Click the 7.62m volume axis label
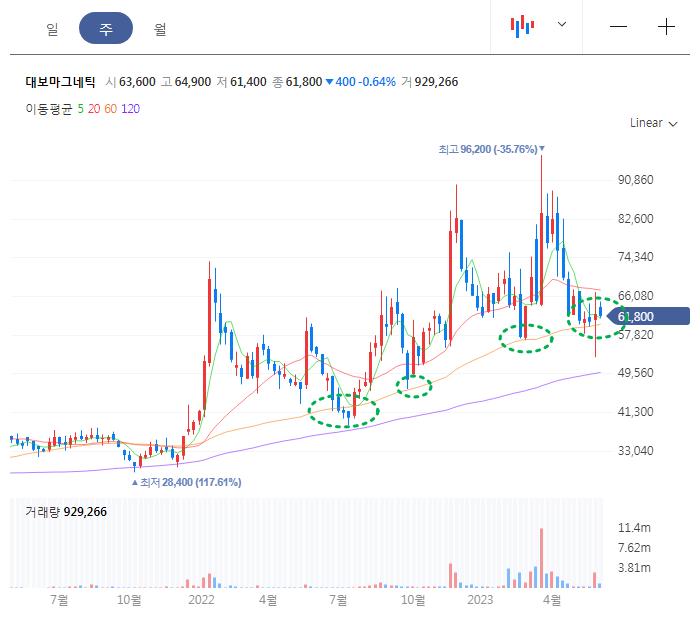This screenshot has width=691, height=624. [x=634, y=548]
